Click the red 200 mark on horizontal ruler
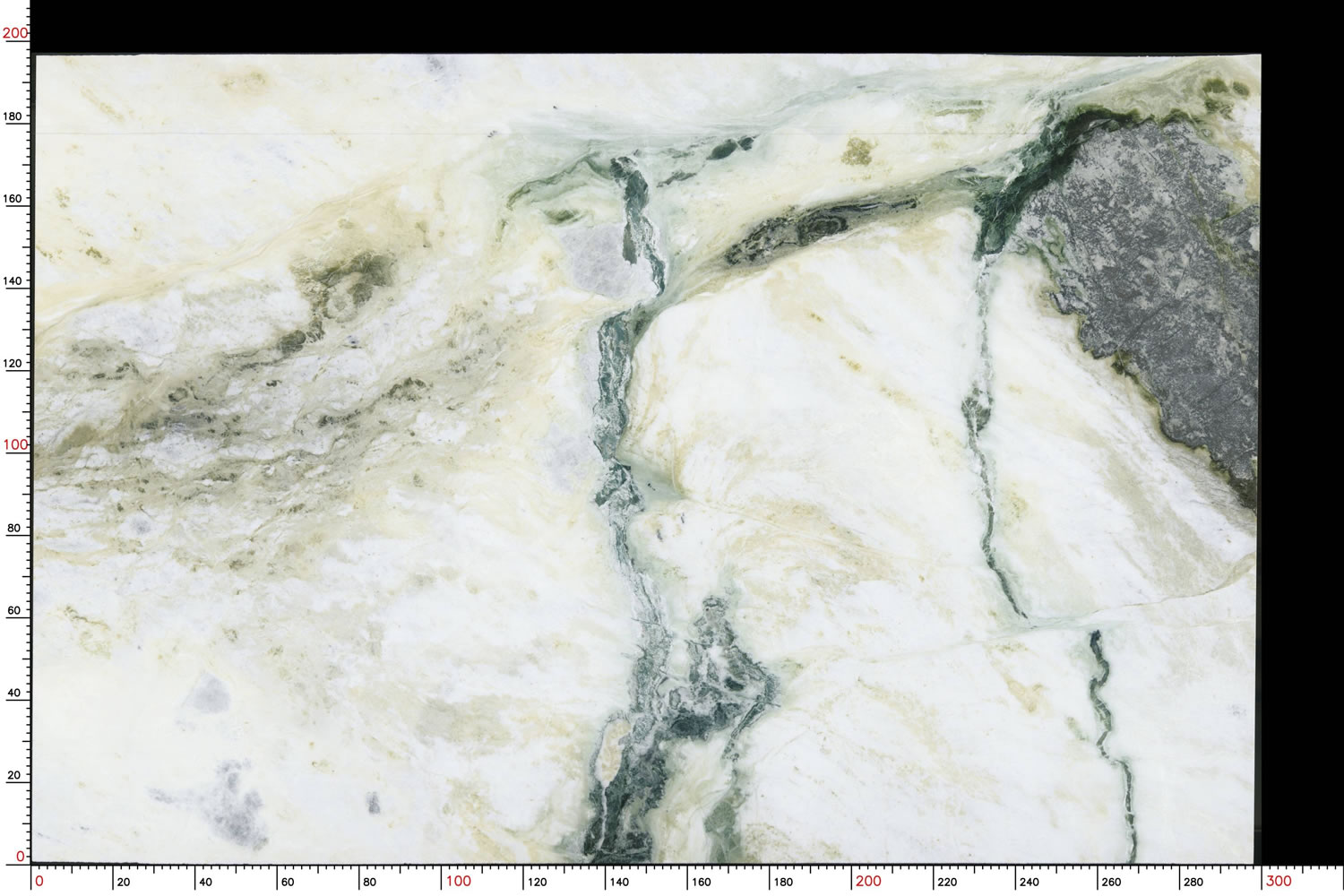This screenshot has height=896, width=1344. click(x=867, y=881)
